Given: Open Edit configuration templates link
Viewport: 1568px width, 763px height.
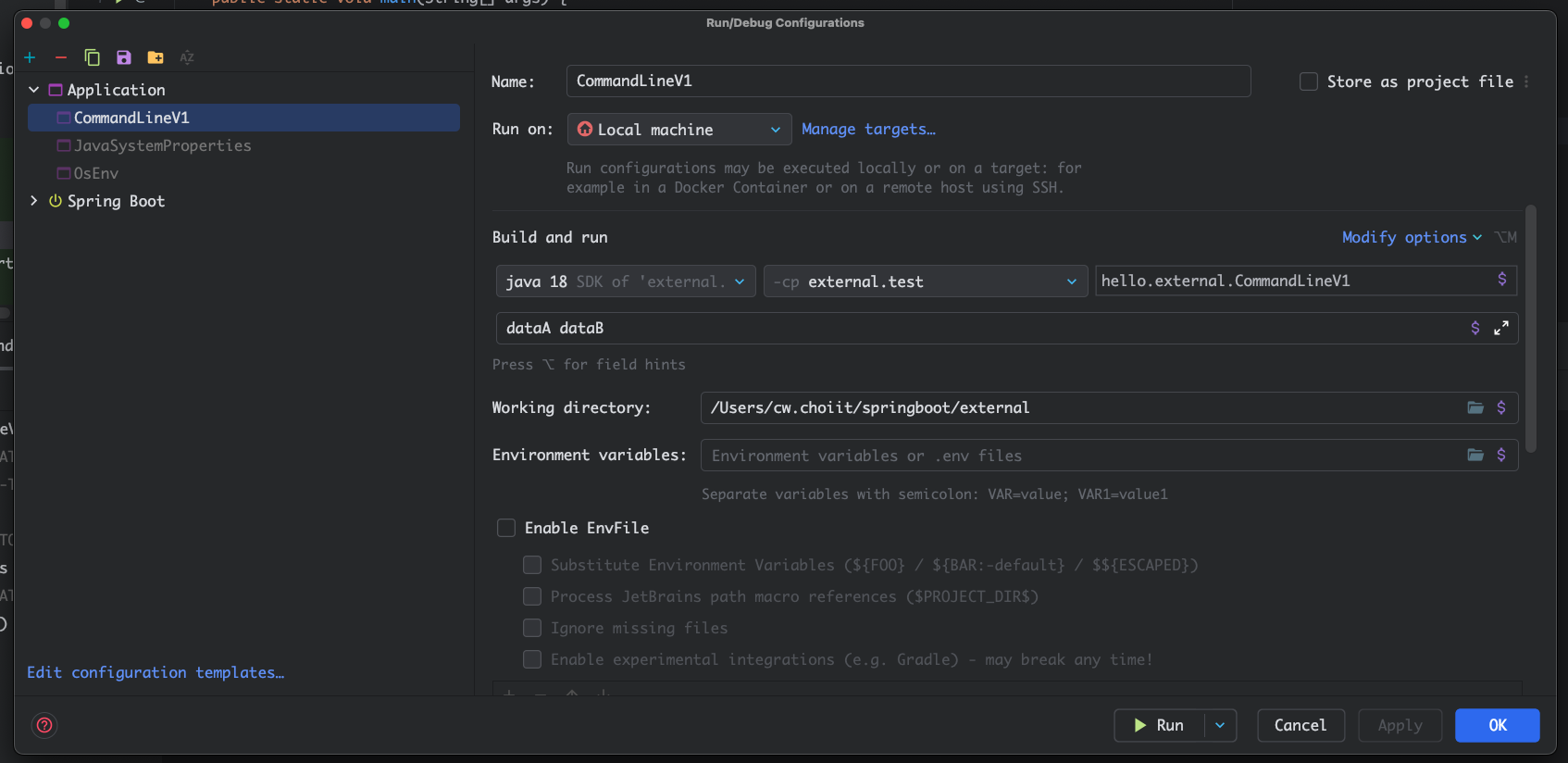Looking at the screenshot, I should [x=156, y=672].
